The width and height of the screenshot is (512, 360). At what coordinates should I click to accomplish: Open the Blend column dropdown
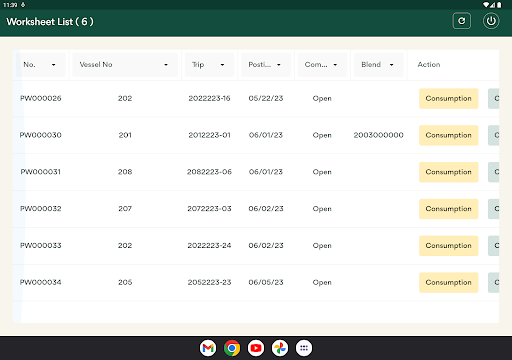pos(378,65)
